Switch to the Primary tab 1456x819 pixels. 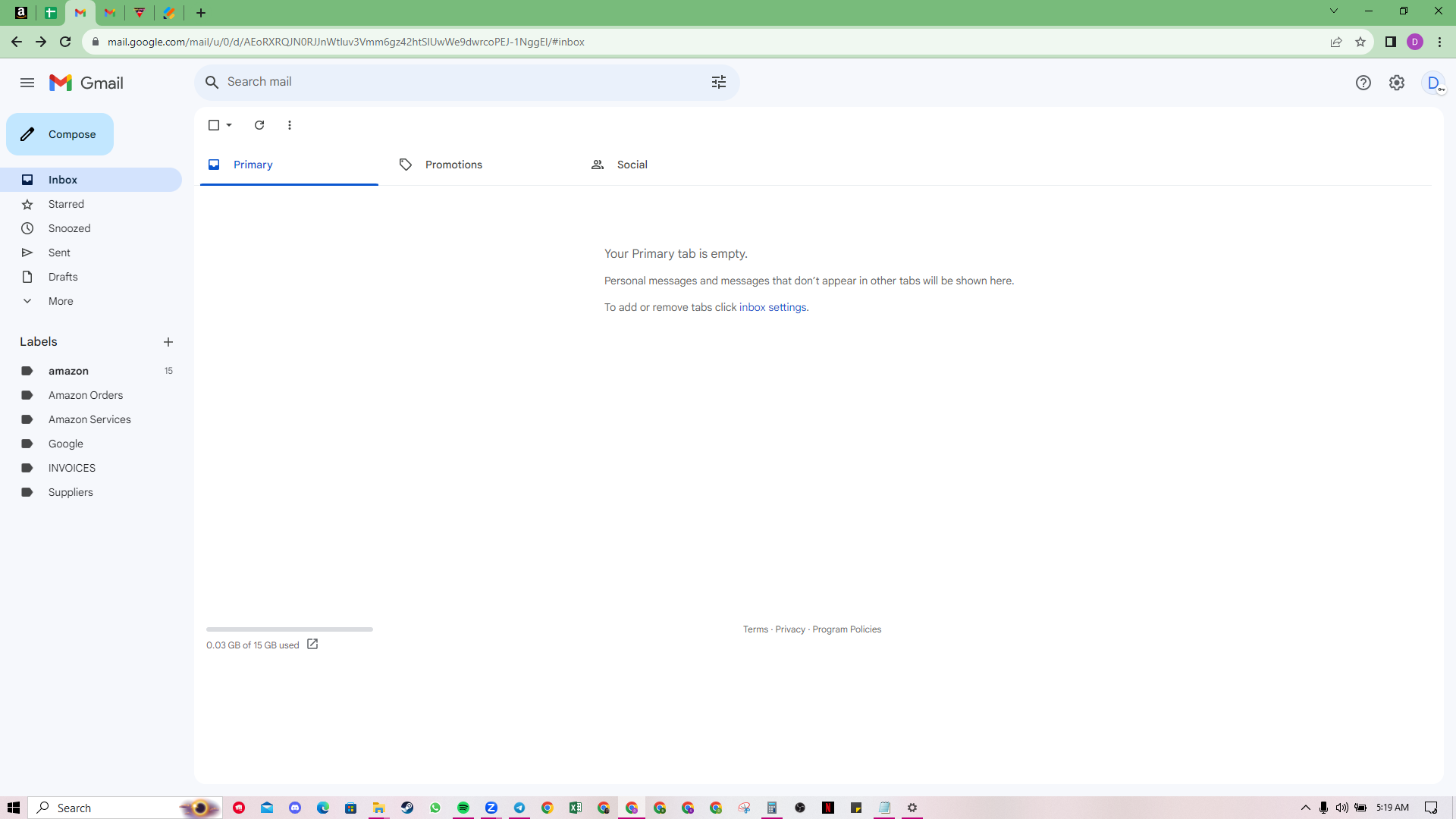point(289,165)
